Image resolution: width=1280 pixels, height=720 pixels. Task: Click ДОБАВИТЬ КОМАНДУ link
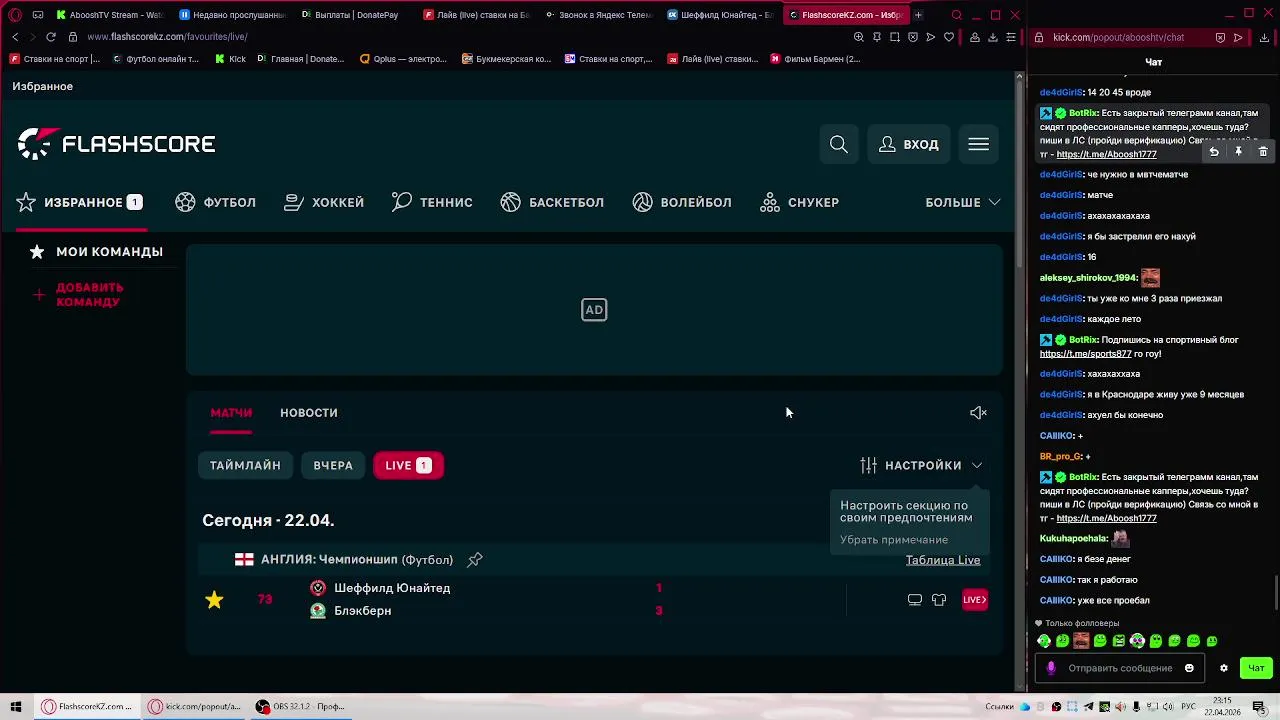(x=79, y=295)
